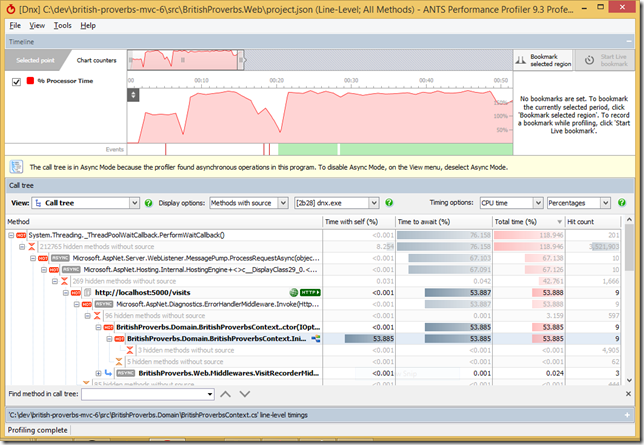Select the BritishProverbsContext.Ini... row
Image resolution: width=644 pixels, height=445 pixels.
pos(313,339)
